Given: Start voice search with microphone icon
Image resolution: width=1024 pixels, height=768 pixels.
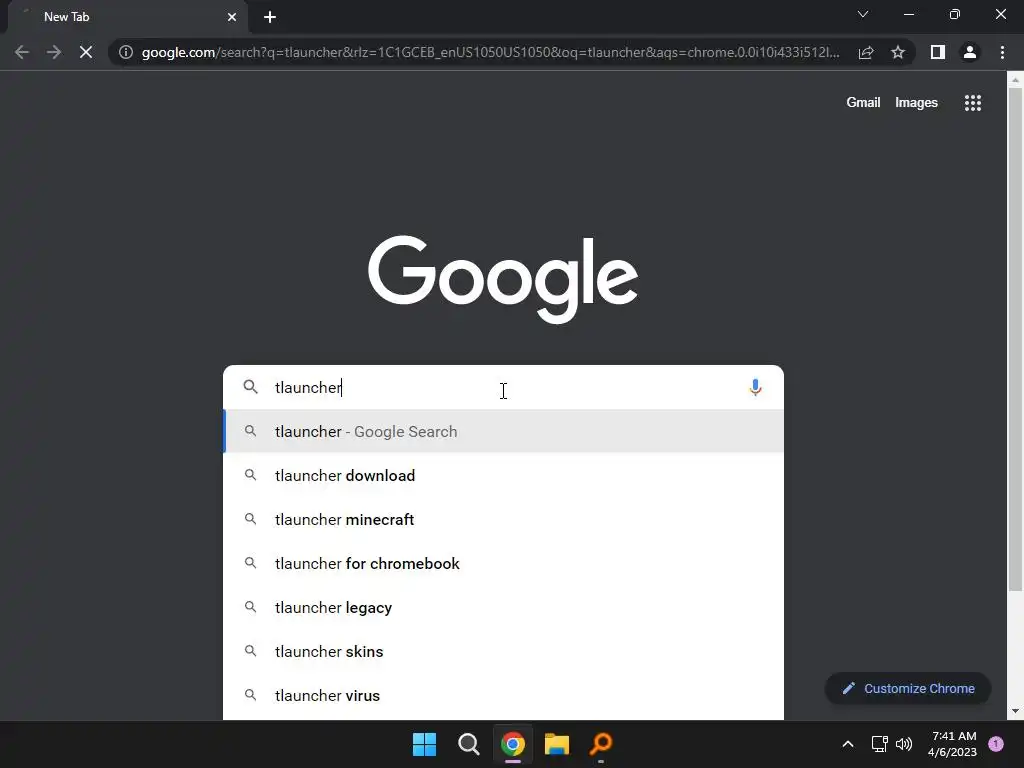Looking at the screenshot, I should coord(756,387).
